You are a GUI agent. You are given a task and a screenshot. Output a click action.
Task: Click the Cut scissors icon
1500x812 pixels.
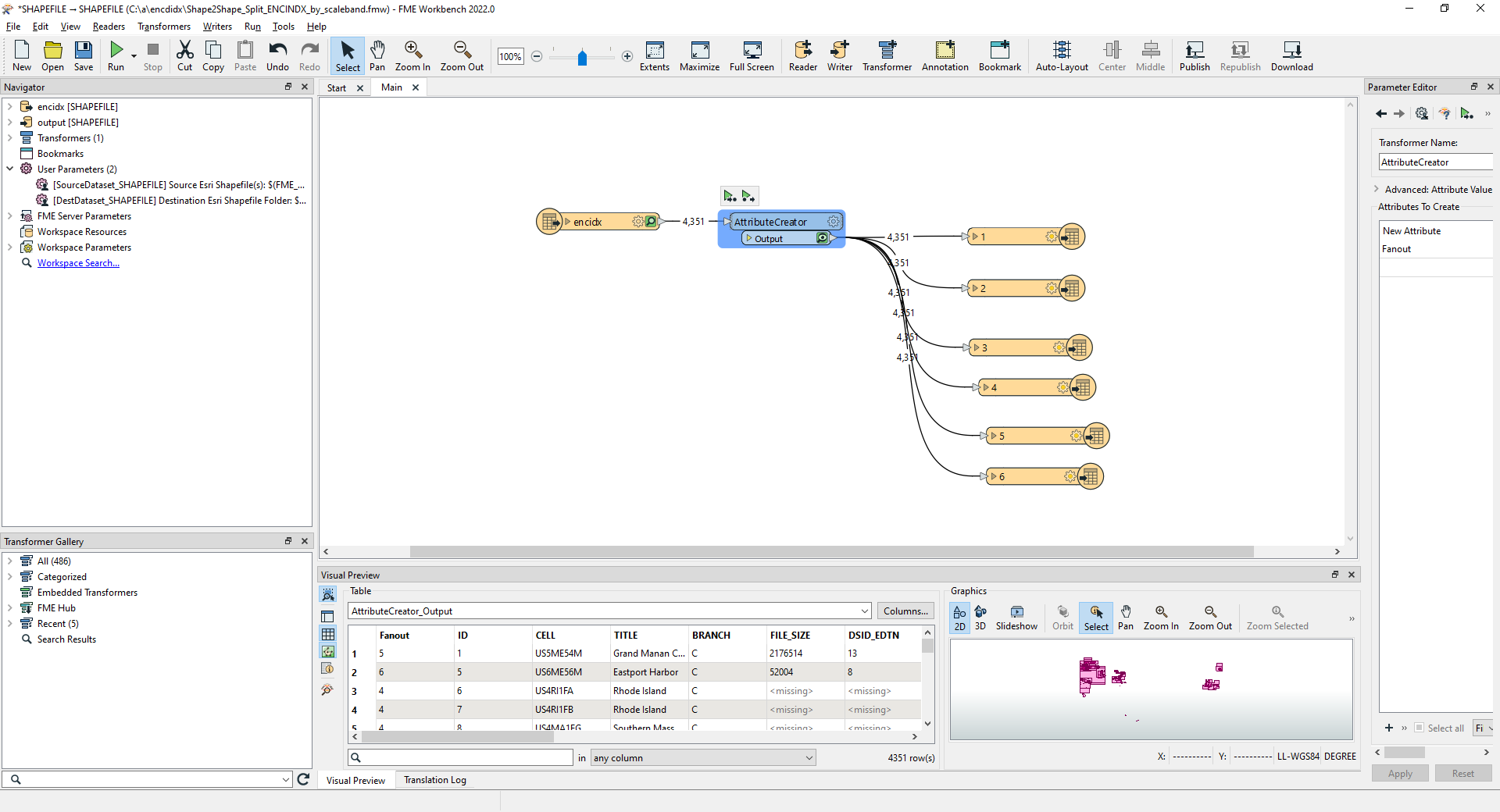coord(184,55)
